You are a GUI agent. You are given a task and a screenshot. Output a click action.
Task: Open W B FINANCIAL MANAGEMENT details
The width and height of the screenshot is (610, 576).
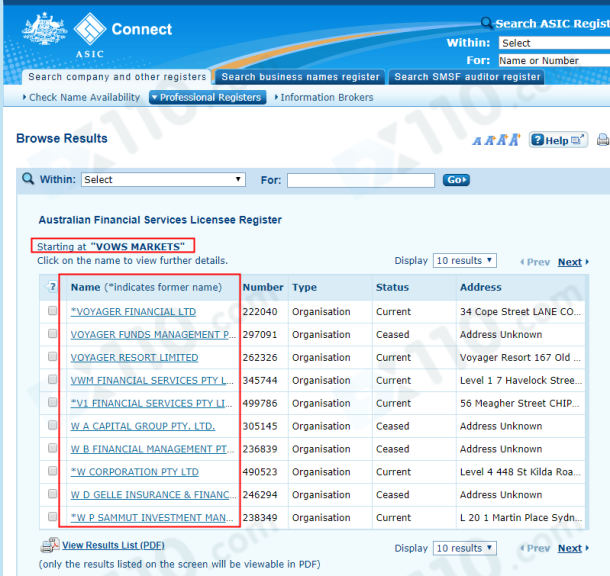[152, 449]
